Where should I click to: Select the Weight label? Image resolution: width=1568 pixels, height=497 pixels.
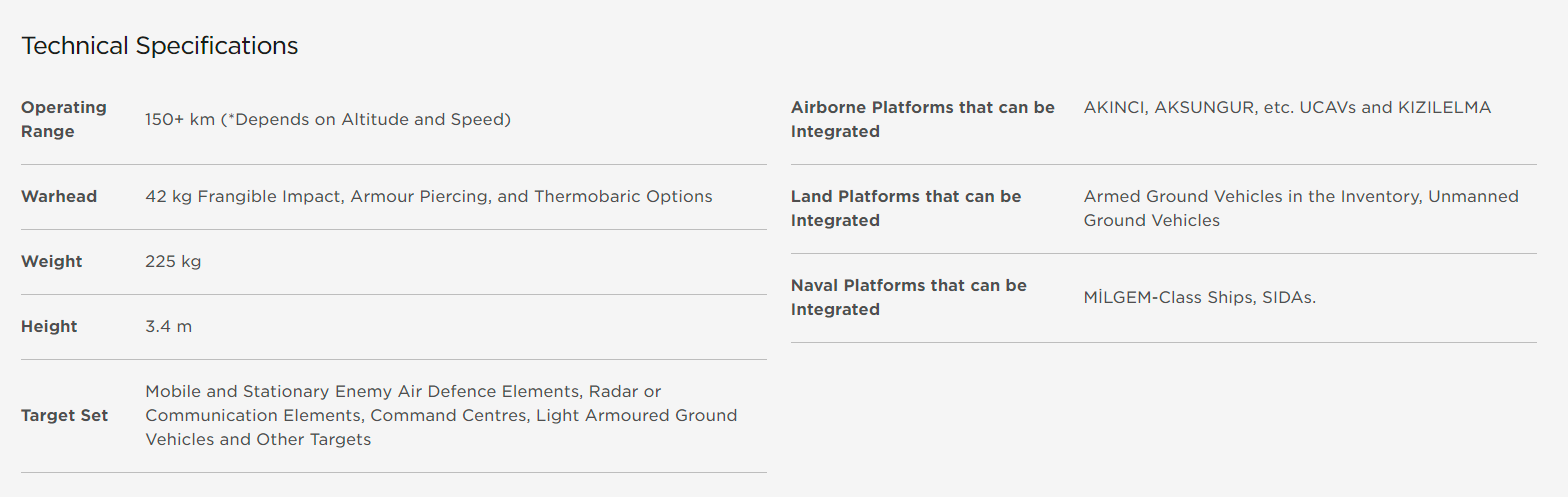point(52,261)
